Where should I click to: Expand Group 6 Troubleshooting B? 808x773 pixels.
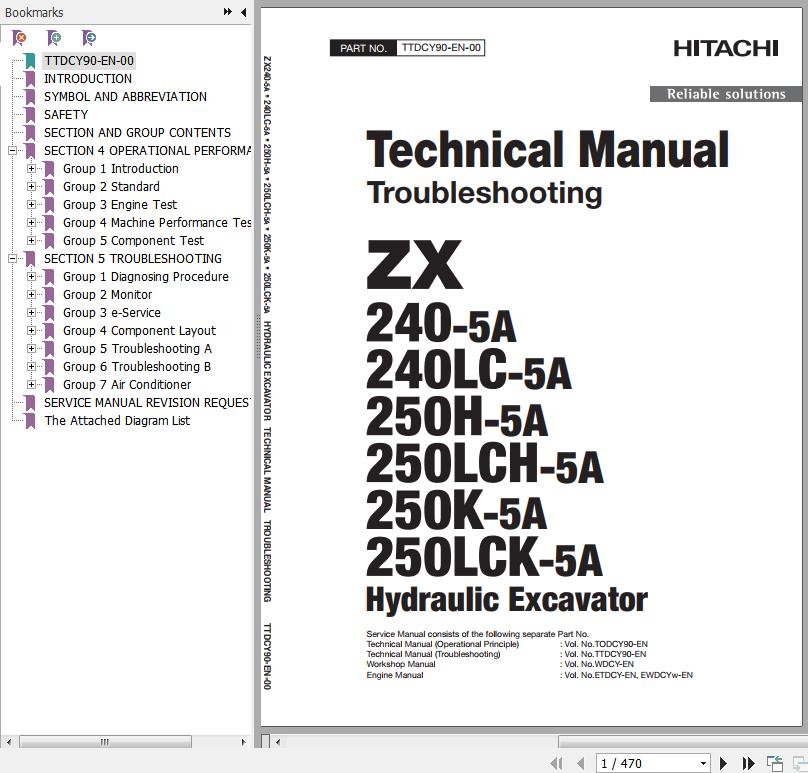coord(31,367)
